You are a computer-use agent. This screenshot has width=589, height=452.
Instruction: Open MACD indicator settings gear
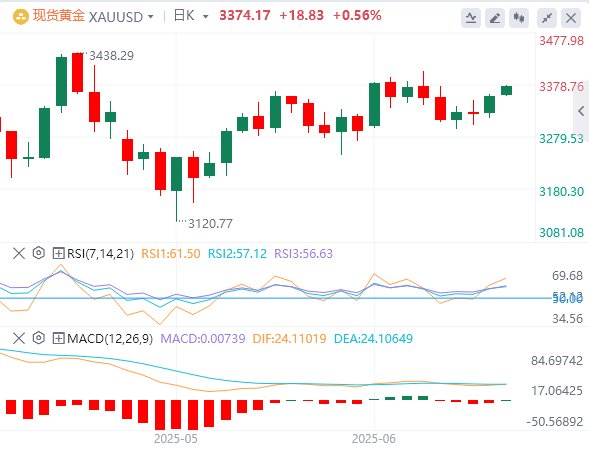pyautogui.click(x=38, y=338)
